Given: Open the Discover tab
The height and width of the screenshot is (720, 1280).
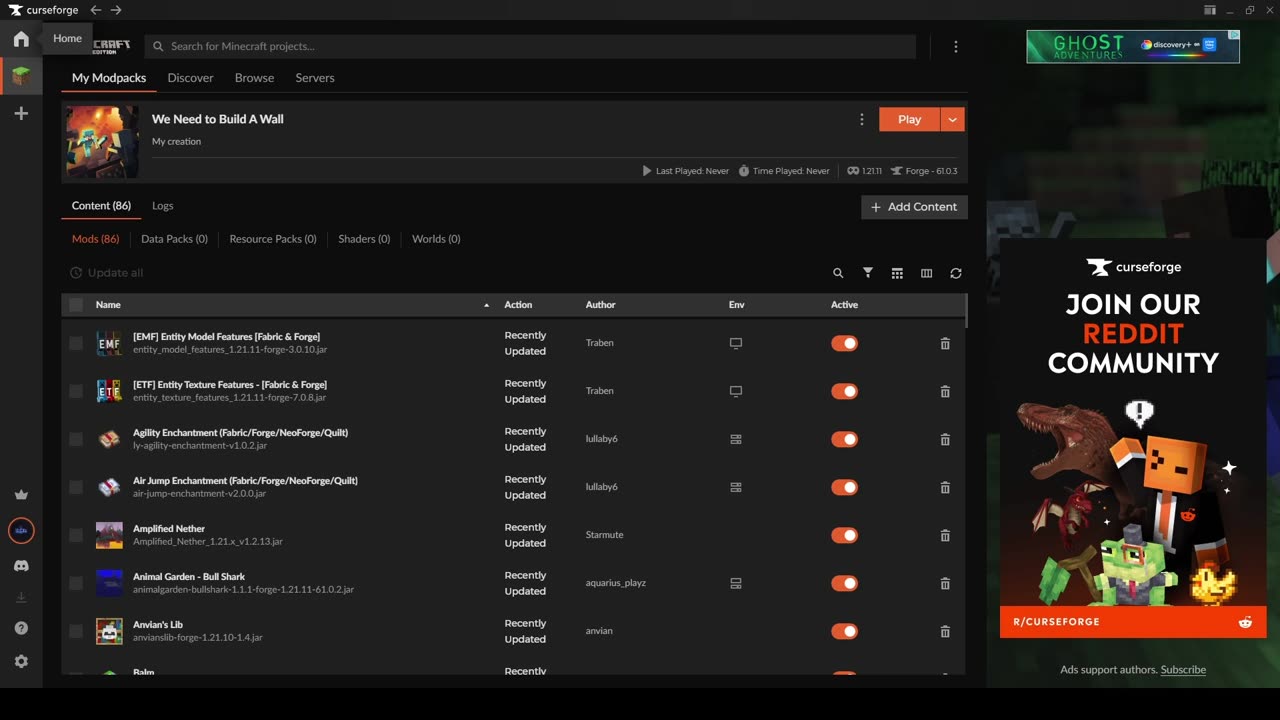Looking at the screenshot, I should coord(190,78).
